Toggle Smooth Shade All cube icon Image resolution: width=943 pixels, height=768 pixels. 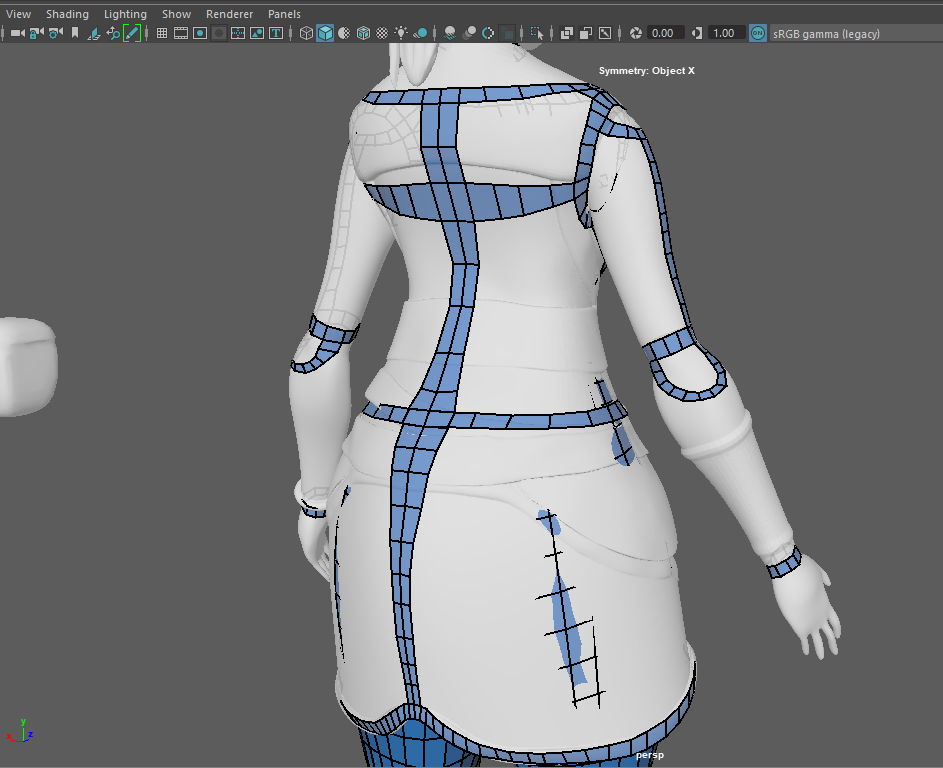pos(325,33)
